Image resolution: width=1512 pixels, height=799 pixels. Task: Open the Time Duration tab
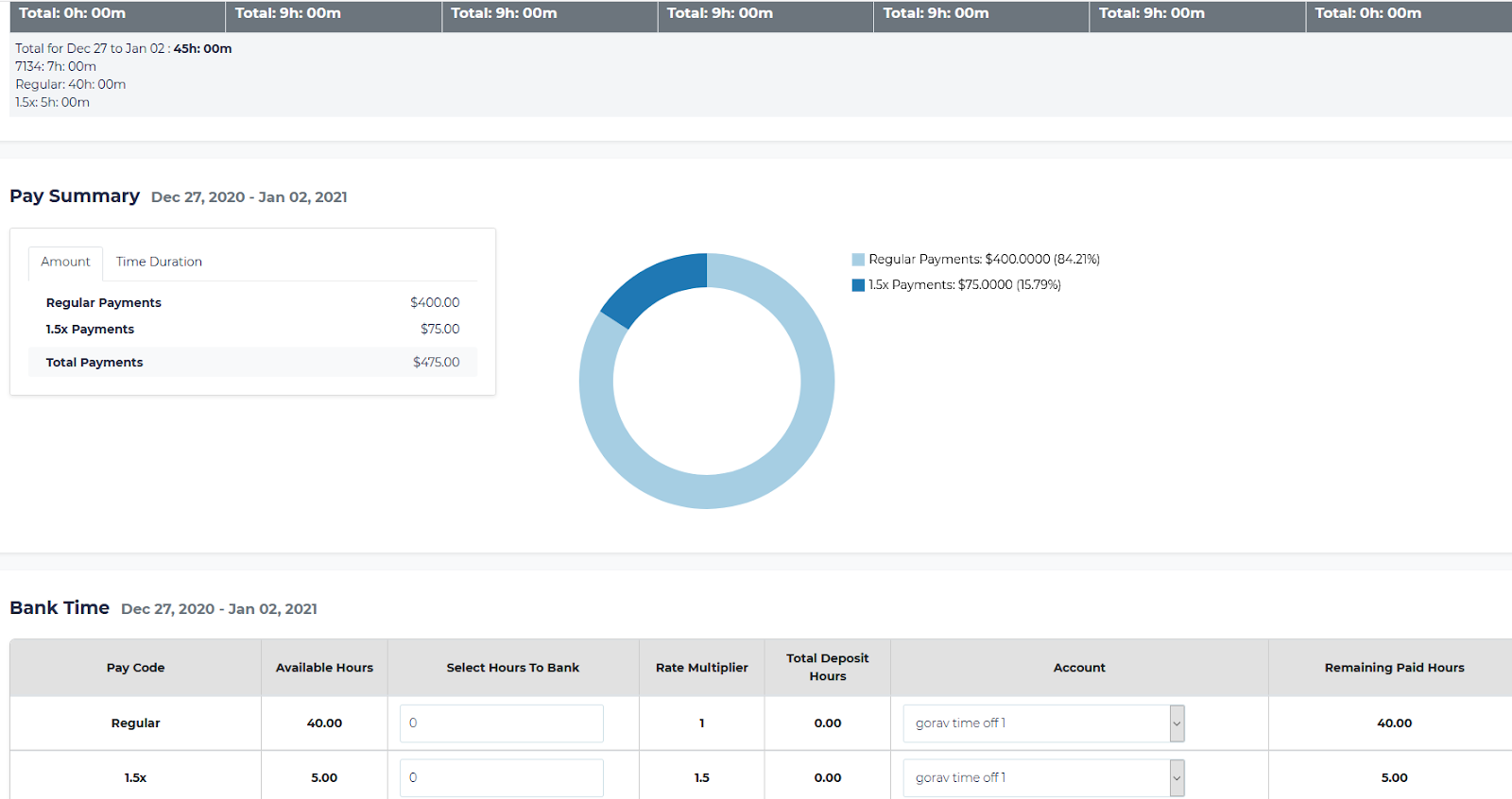[x=159, y=262]
